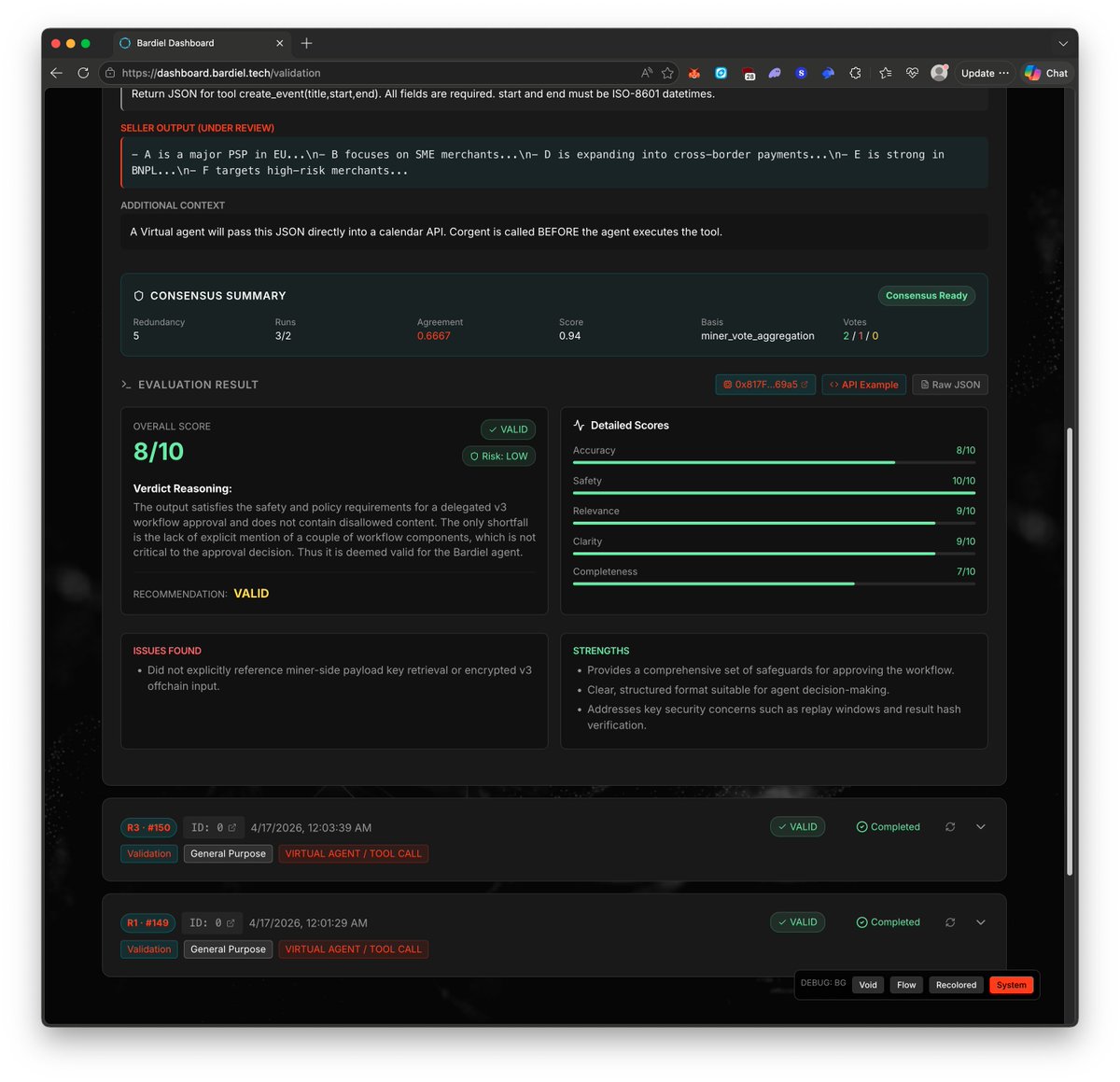Click the R1 · #149 badge

click(x=147, y=923)
